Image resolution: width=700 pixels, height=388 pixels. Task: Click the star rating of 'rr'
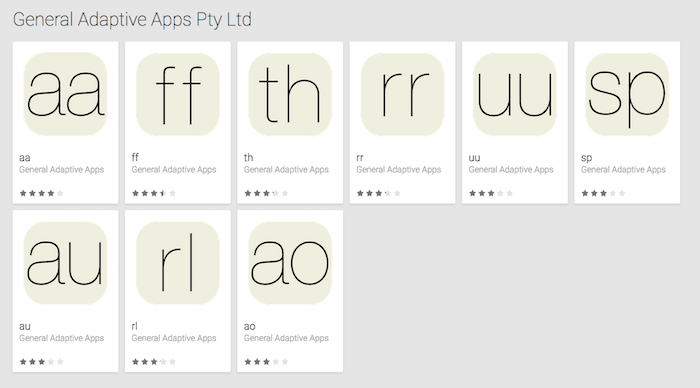(x=379, y=193)
